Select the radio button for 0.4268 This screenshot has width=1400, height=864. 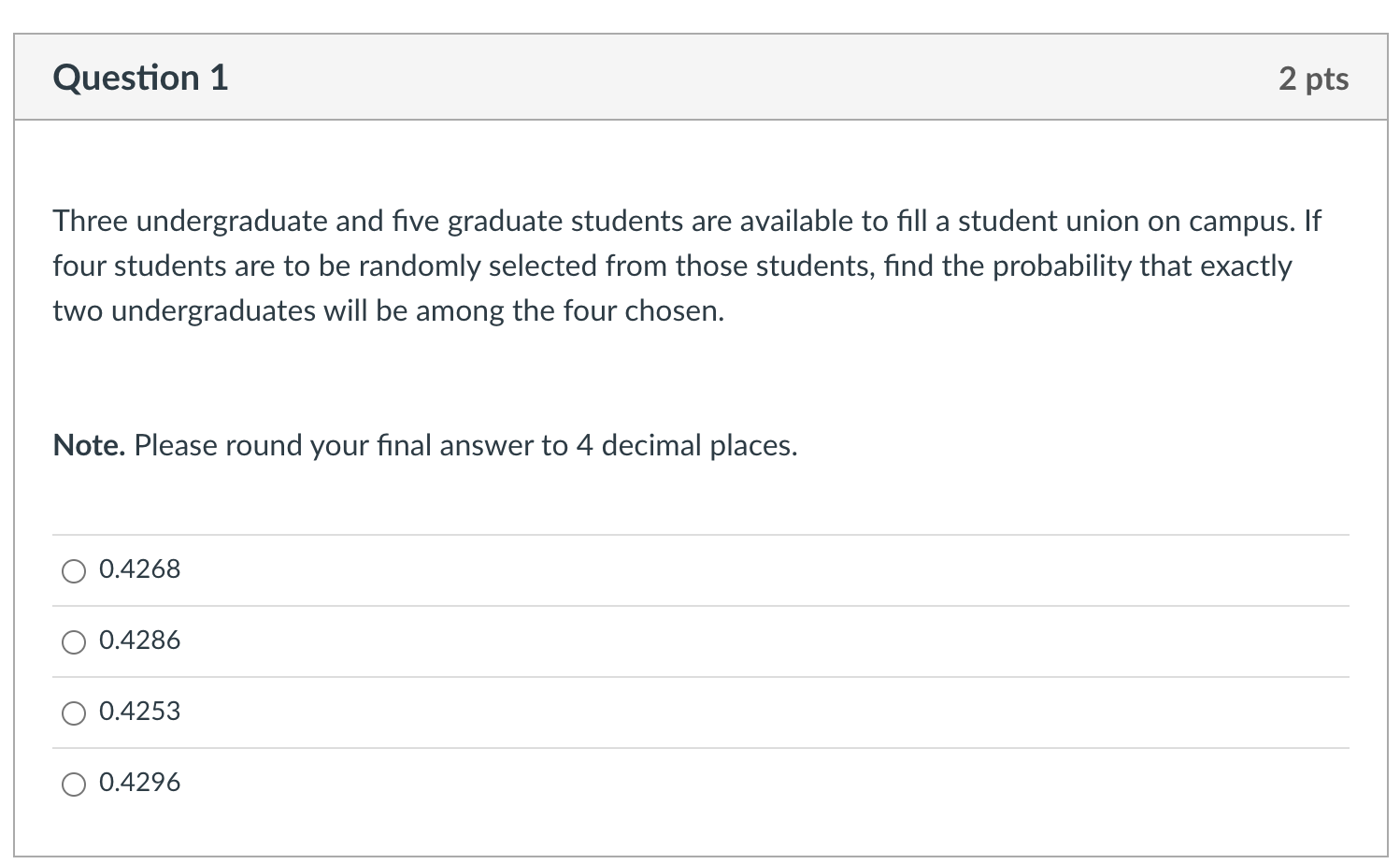[x=74, y=570]
